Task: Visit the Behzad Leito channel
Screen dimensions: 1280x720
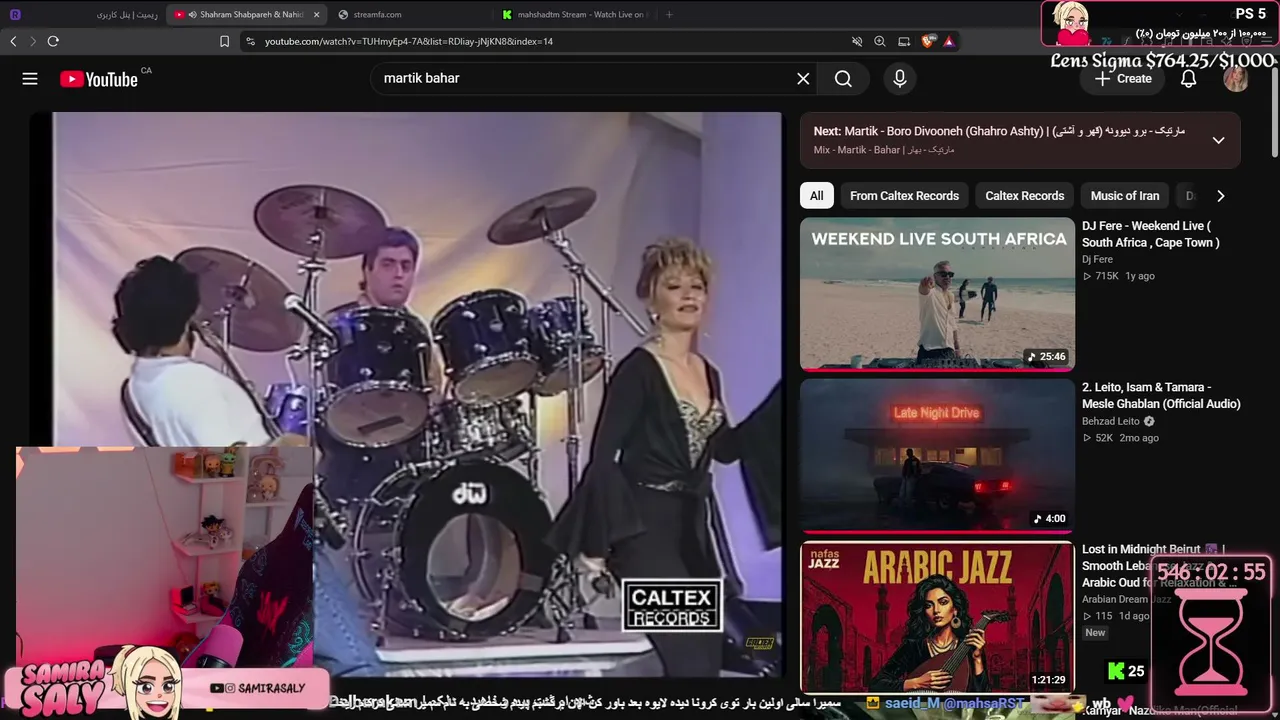Action: pos(1111,422)
